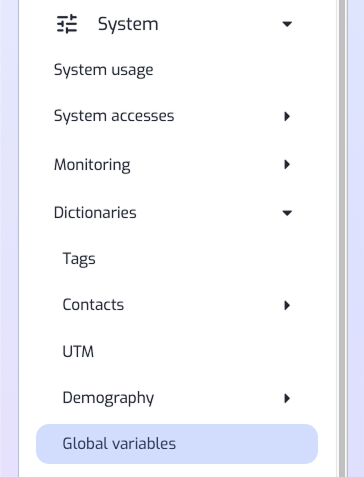The height and width of the screenshot is (477, 364).
Task: Click the System section heading text
Action: (x=128, y=24)
